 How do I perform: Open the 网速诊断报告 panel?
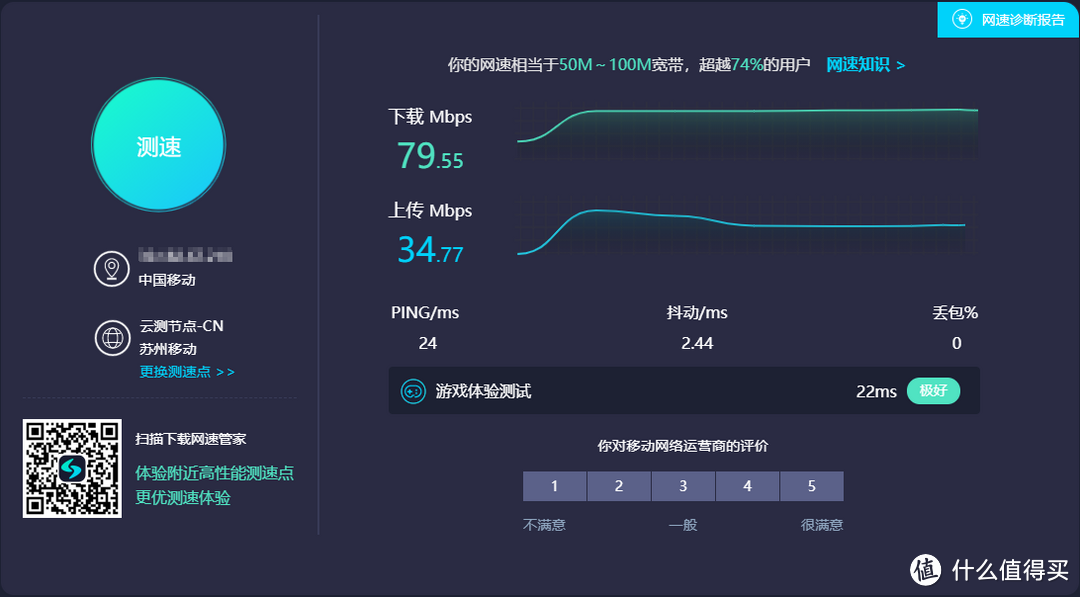1007,19
